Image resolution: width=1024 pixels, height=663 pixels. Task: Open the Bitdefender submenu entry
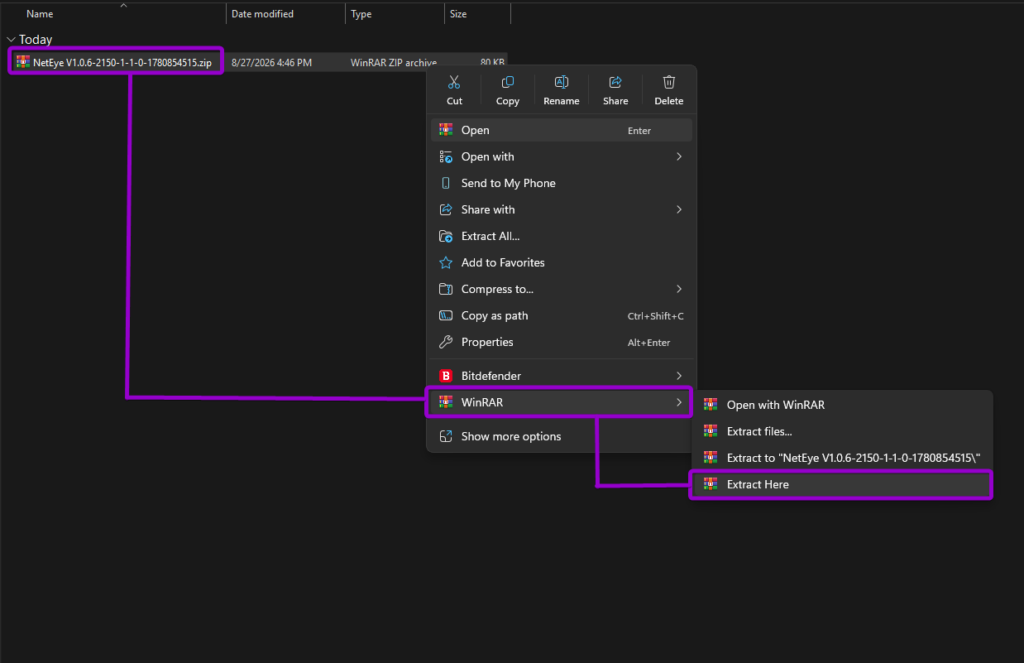561,376
